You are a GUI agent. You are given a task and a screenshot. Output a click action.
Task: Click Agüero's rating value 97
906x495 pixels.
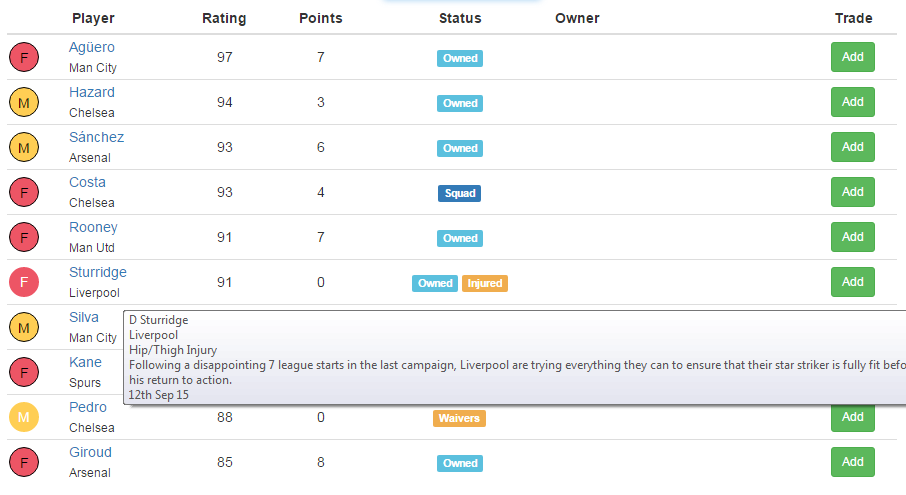(x=225, y=58)
